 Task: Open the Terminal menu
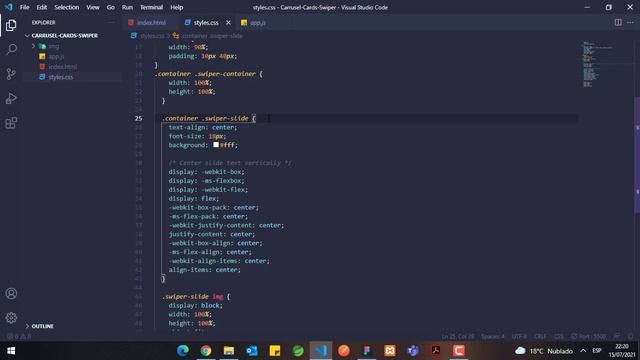click(151, 7)
